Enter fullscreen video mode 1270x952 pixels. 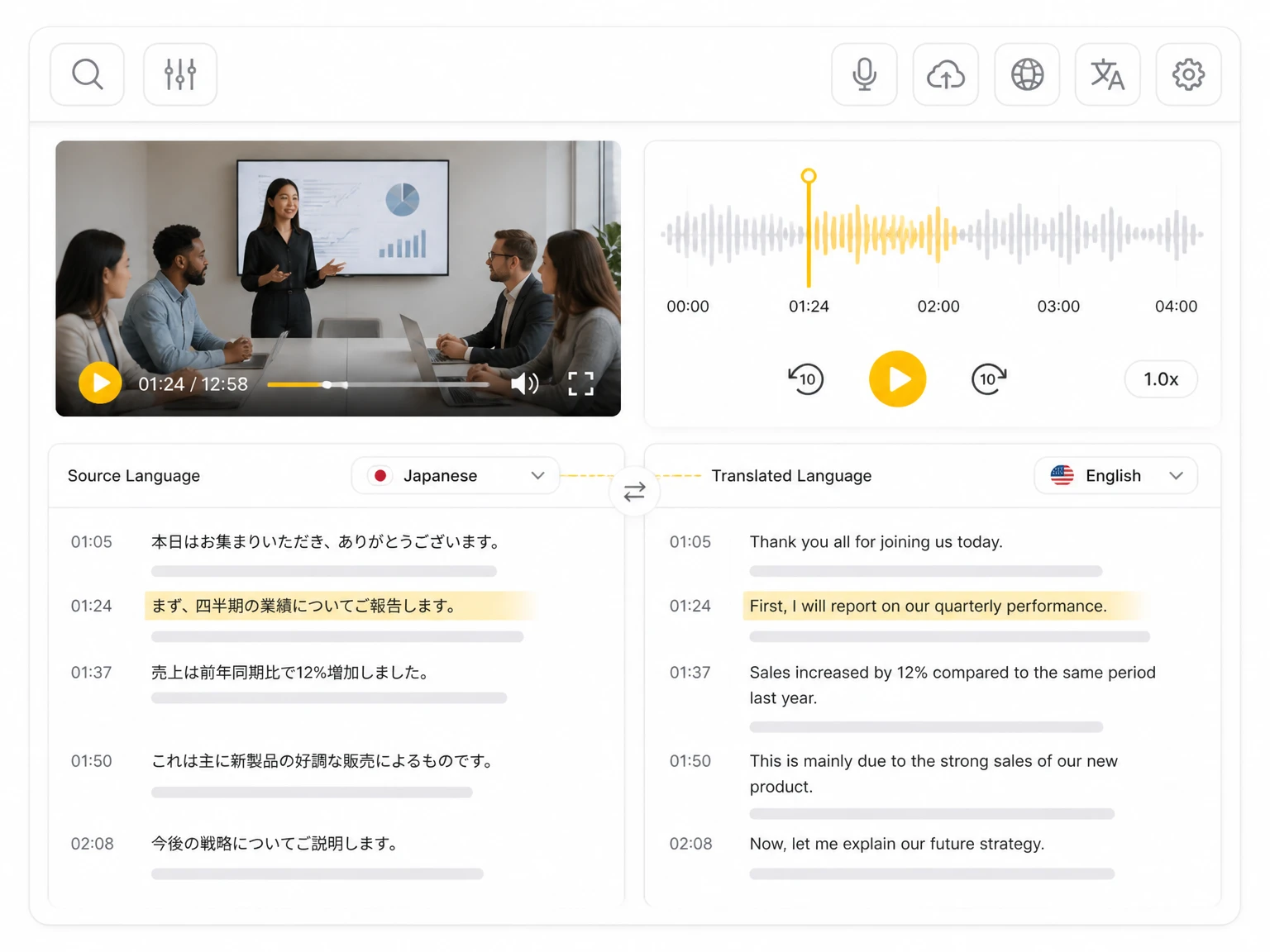click(x=580, y=383)
